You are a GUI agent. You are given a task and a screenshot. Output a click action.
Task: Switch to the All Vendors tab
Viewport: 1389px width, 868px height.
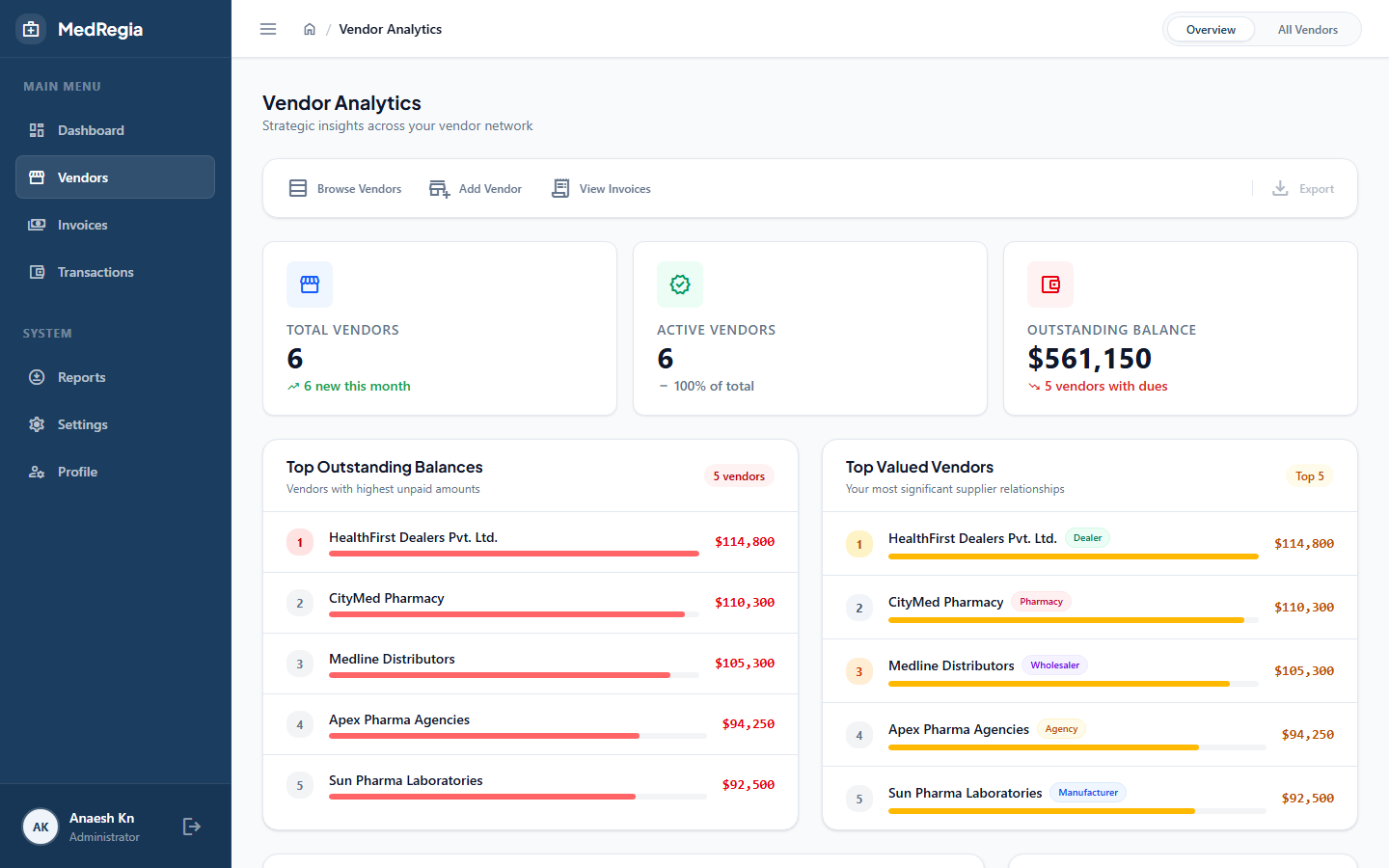click(x=1308, y=29)
